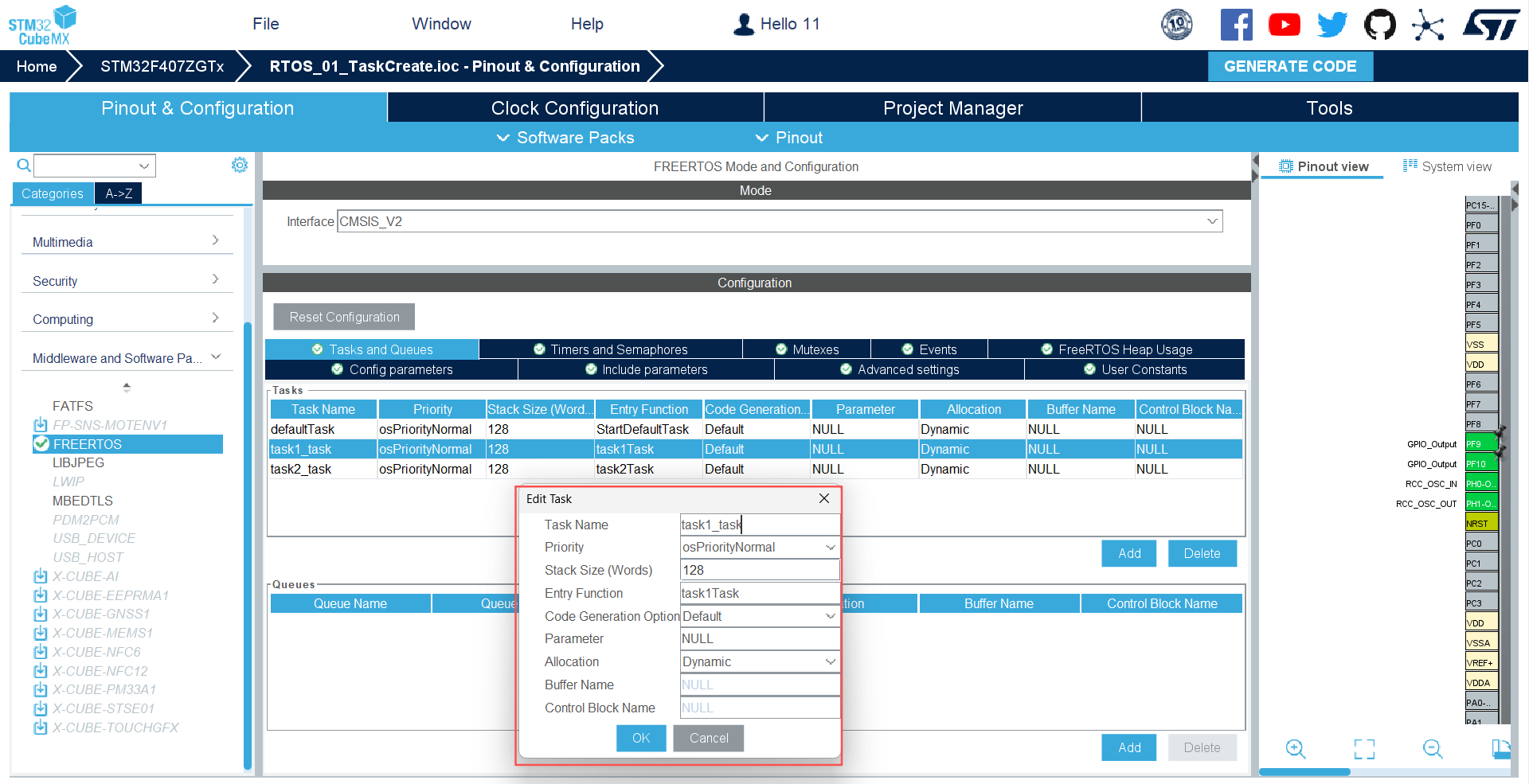1529x784 pixels.
Task: Zoom in on the pinout view
Action: 1296,749
